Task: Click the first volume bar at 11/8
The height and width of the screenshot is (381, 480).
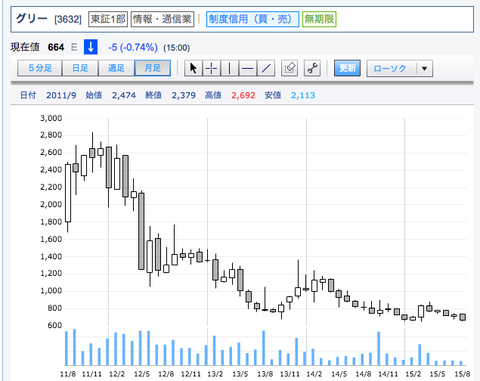Action: click(x=66, y=348)
